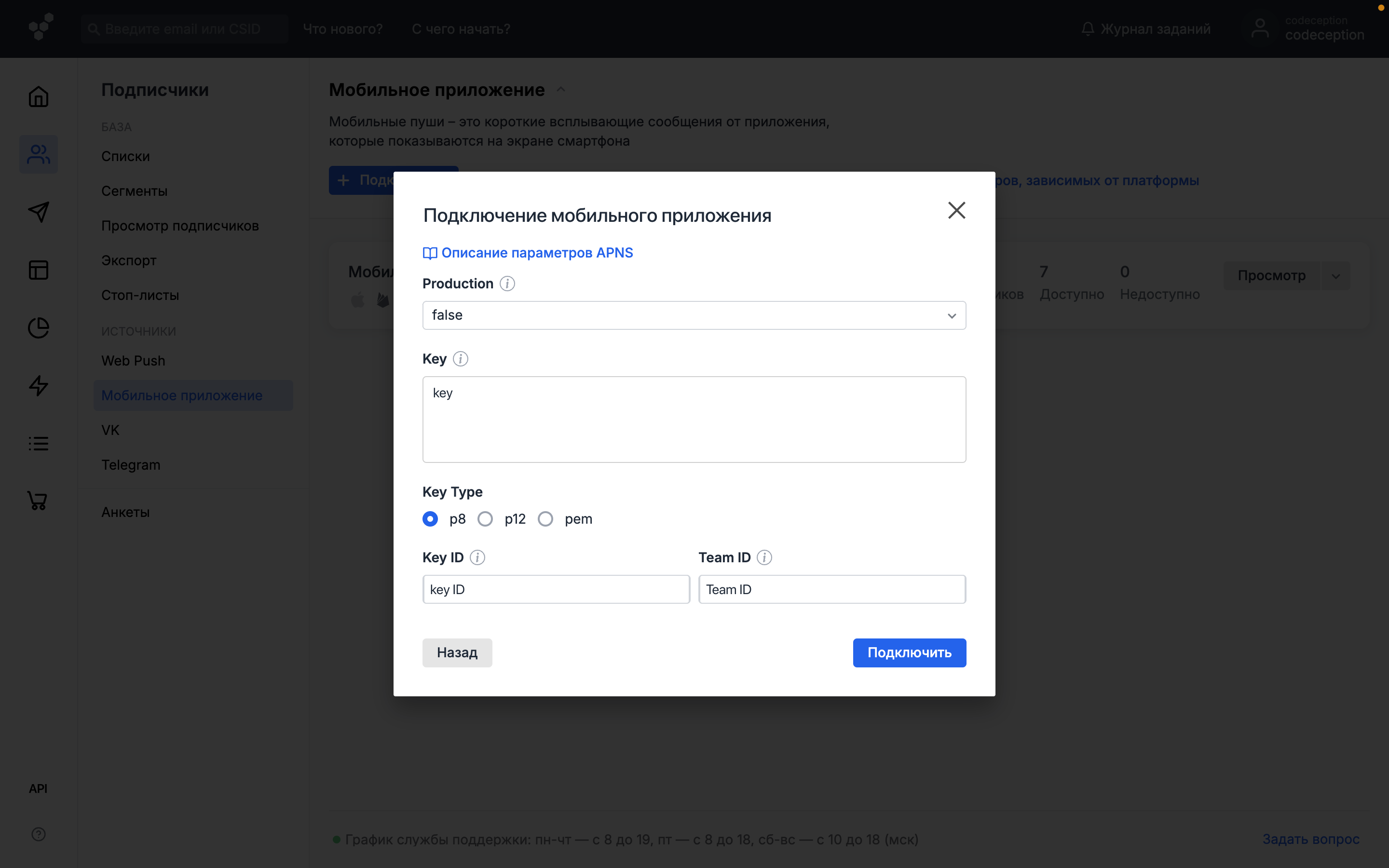The height and width of the screenshot is (868, 1389).
Task: Open the Production false dropdown
Action: click(694, 315)
